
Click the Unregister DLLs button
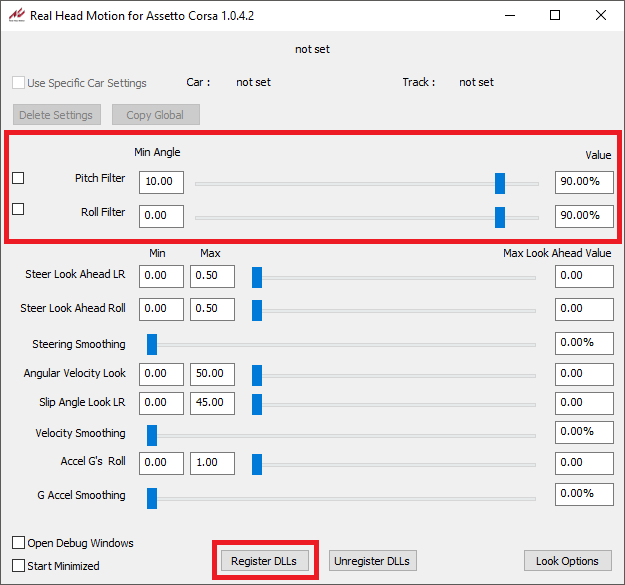(x=373, y=561)
